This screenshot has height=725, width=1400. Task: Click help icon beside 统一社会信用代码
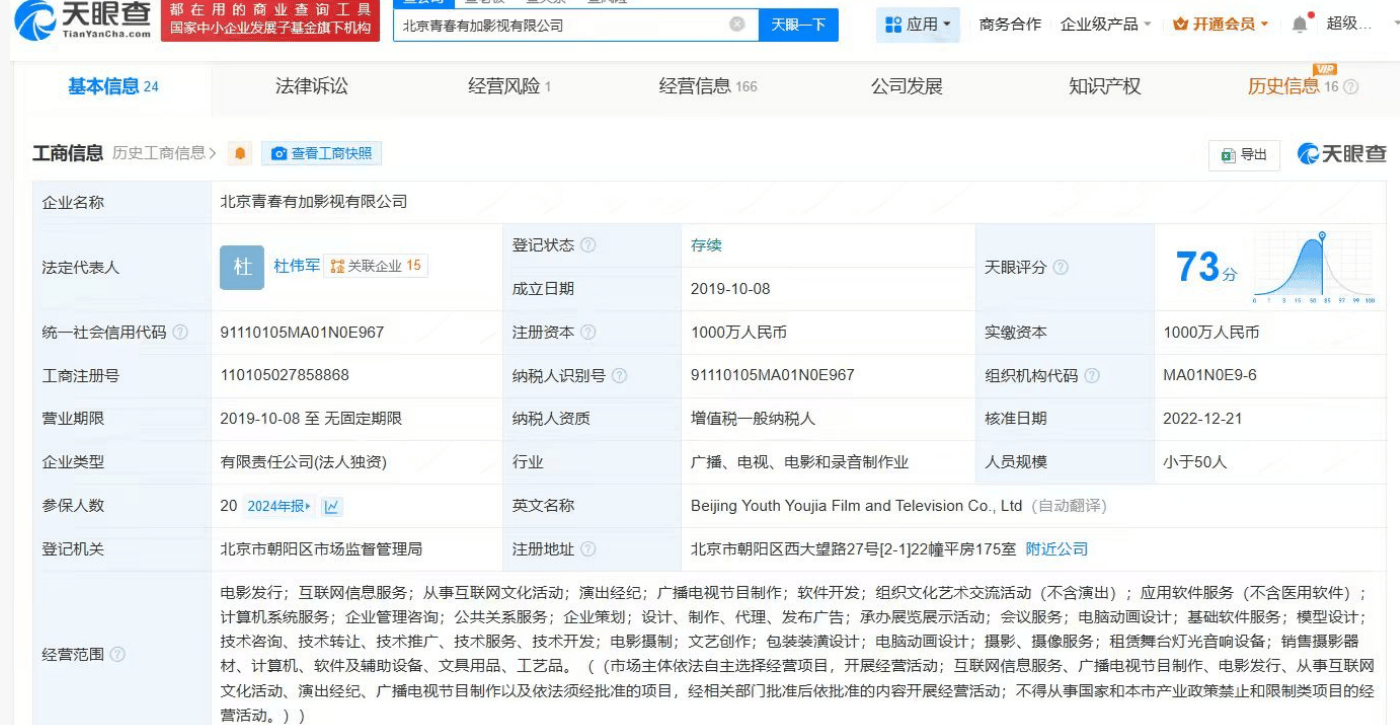(x=180, y=332)
